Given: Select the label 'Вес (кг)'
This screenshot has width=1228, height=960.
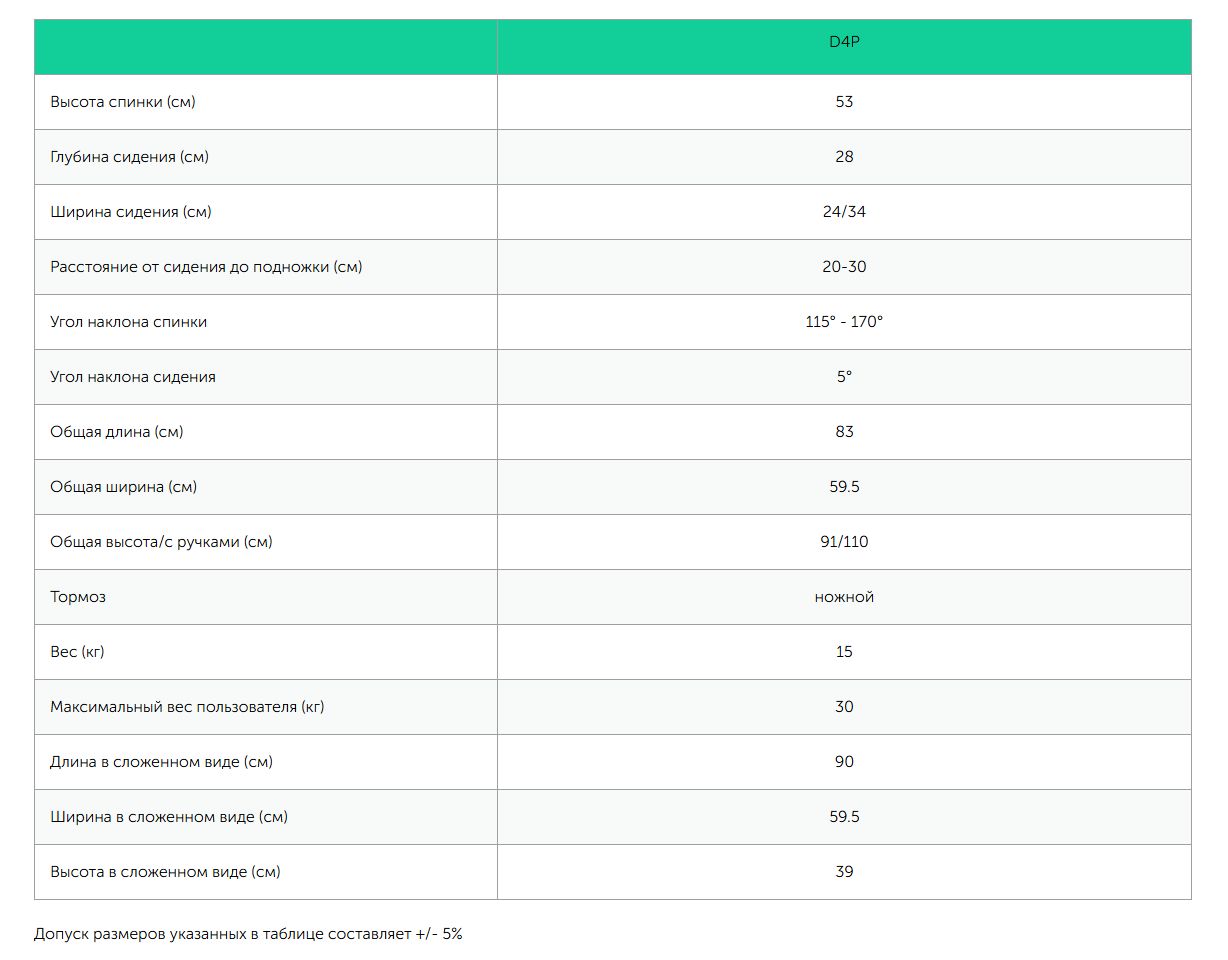Looking at the screenshot, I should (77, 652).
